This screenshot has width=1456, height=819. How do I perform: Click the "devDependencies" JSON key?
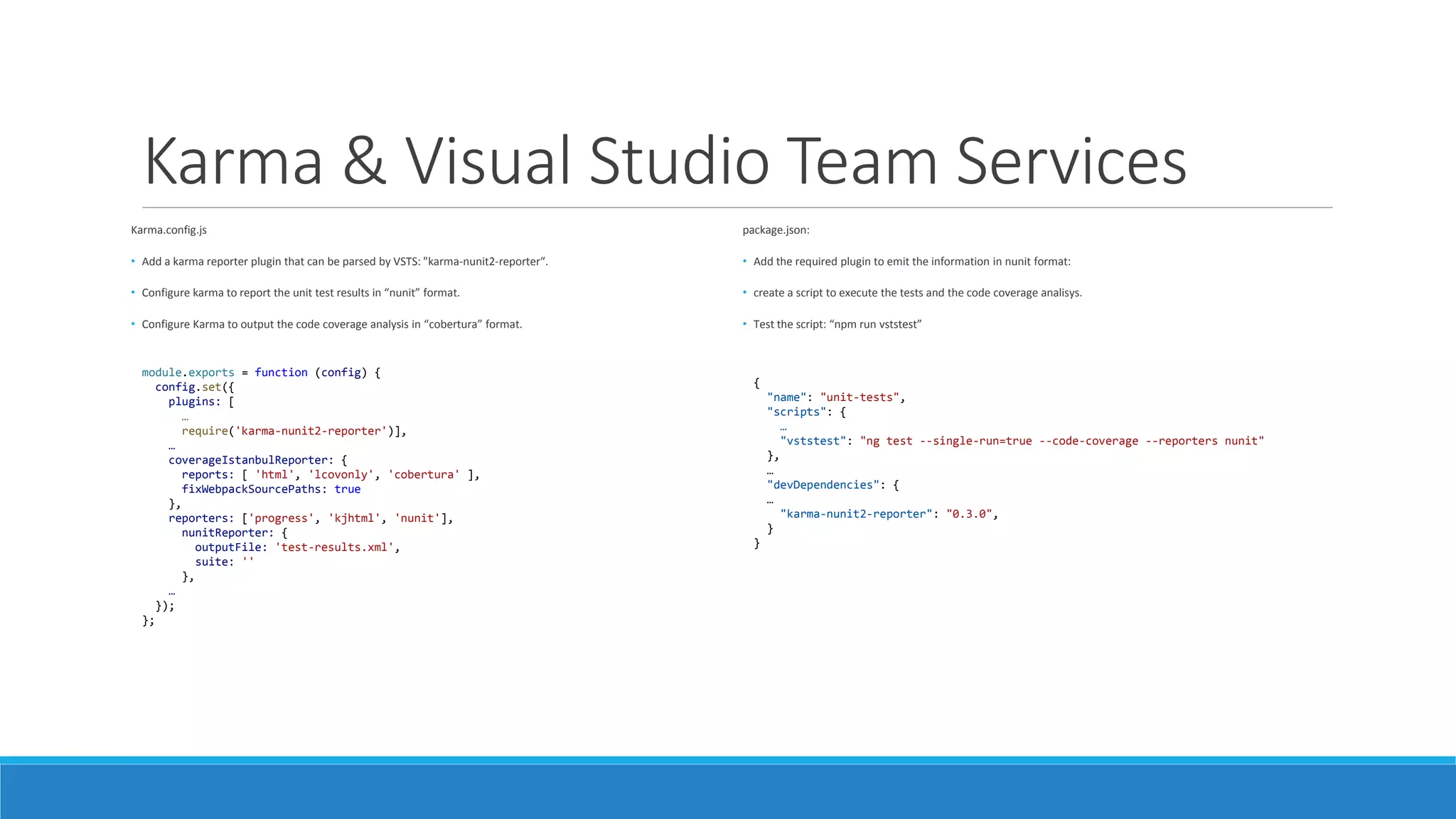(823, 485)
